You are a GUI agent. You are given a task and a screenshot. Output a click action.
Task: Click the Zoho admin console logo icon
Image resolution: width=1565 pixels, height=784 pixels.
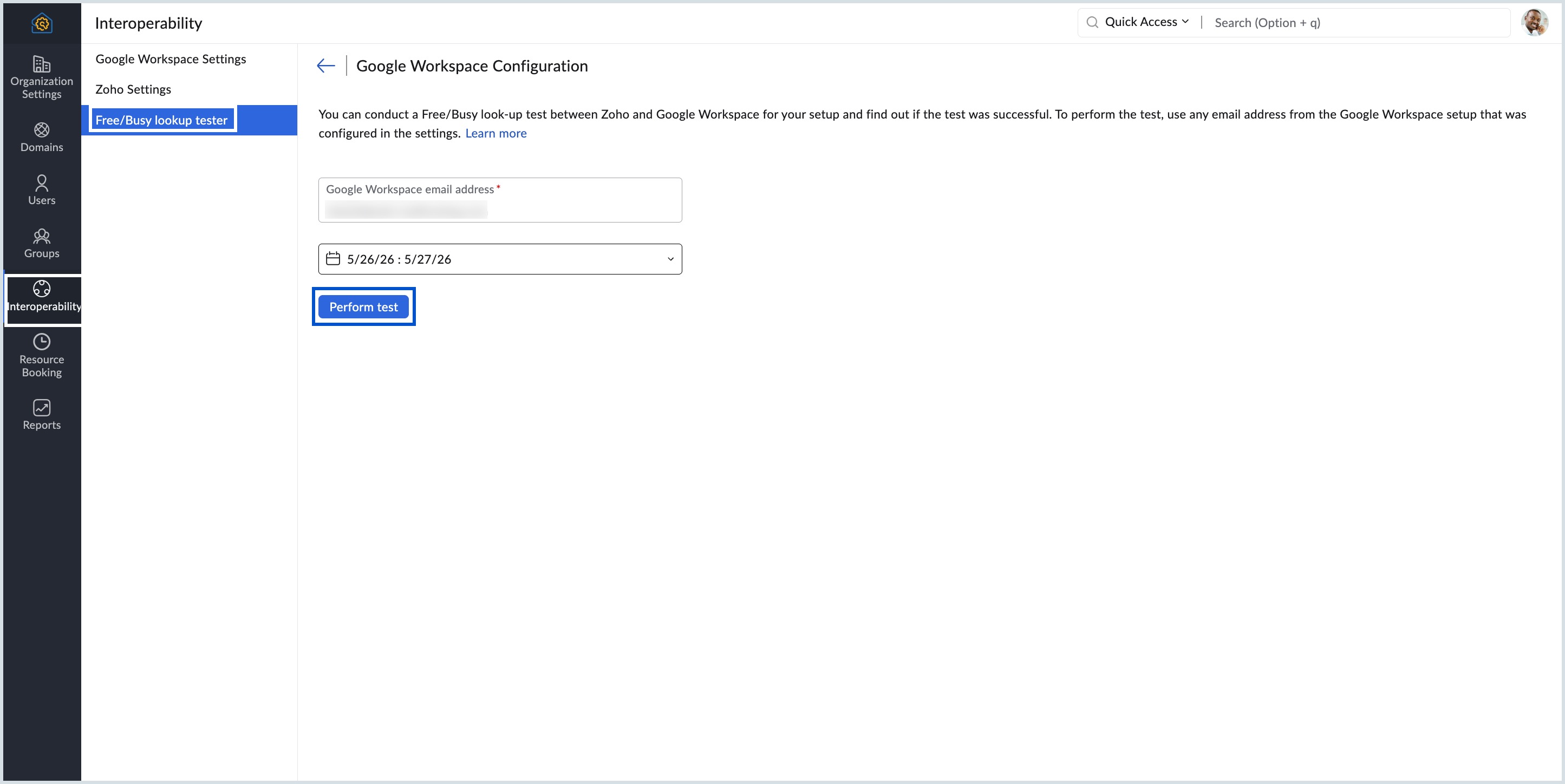pyautogui.click(x=42, y=23)
